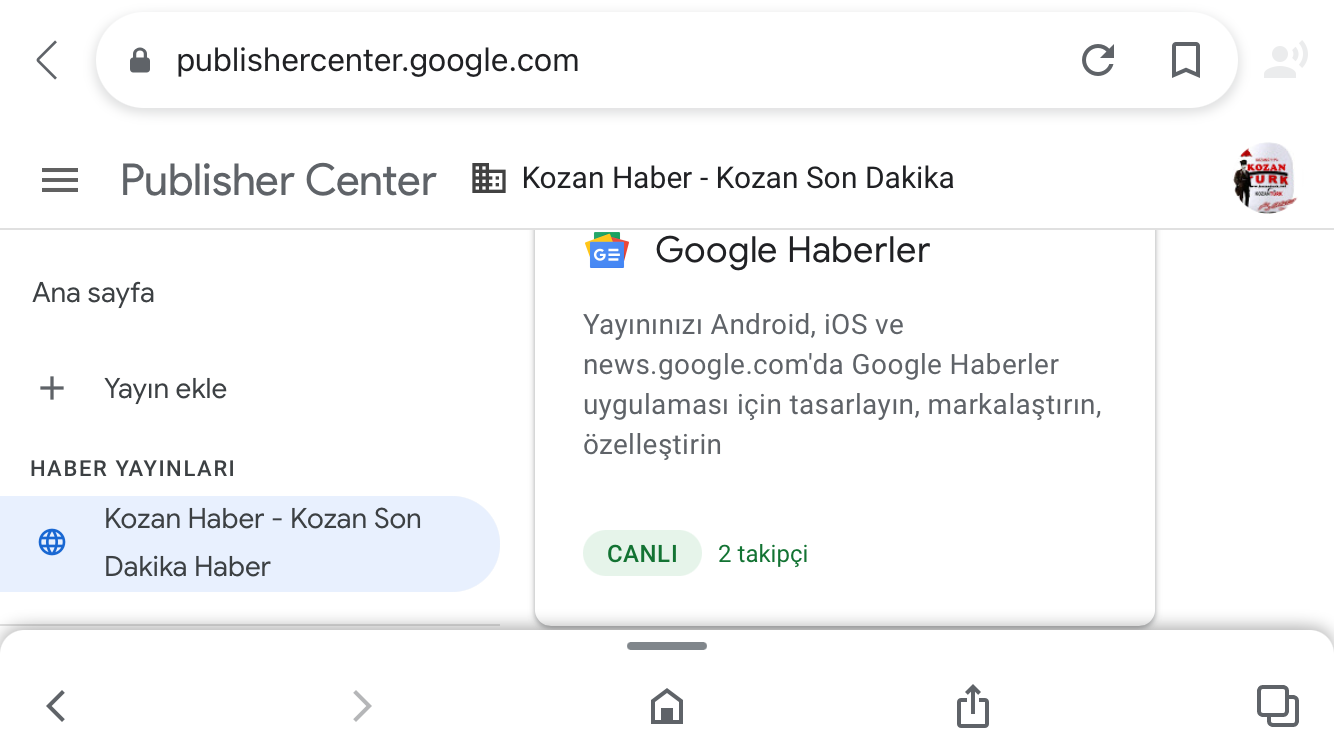1334x750 pixels.
Task: Click the CANLI status badge
Action: point(642,553)
